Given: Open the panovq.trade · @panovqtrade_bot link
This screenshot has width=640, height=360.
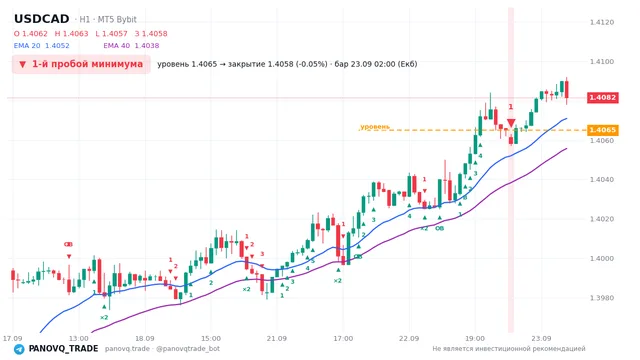Looking at the screenshot, I should tap(162, 349).
